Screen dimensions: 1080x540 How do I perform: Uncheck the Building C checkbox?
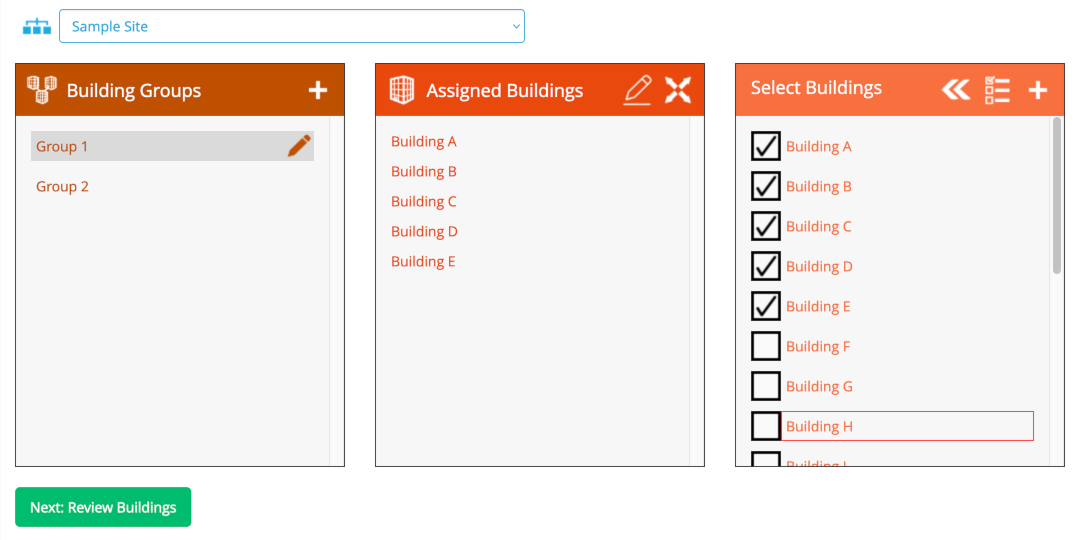tap(766, 226)
